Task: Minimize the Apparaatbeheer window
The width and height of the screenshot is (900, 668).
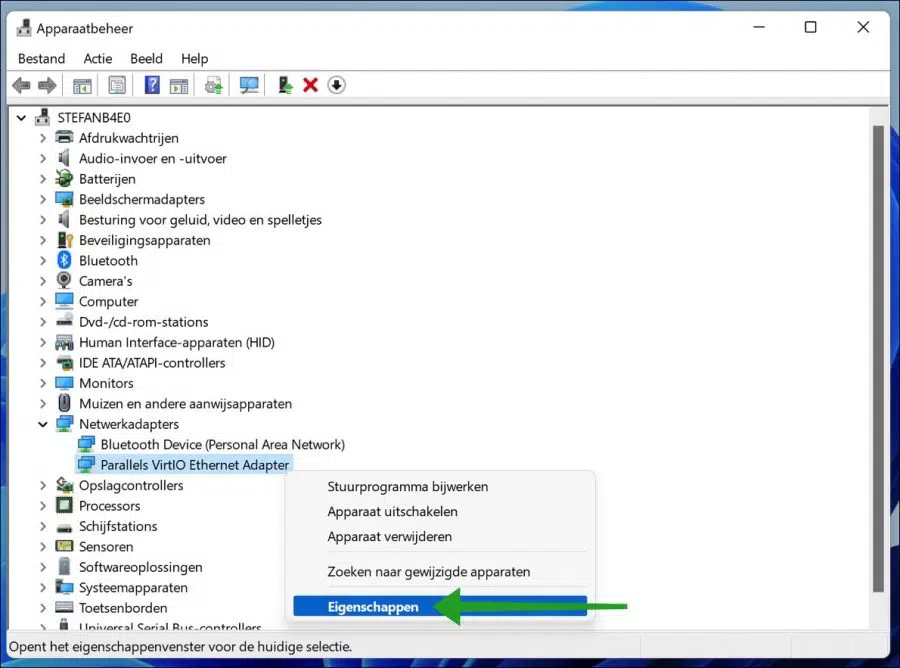Action: tap(759, 27)
